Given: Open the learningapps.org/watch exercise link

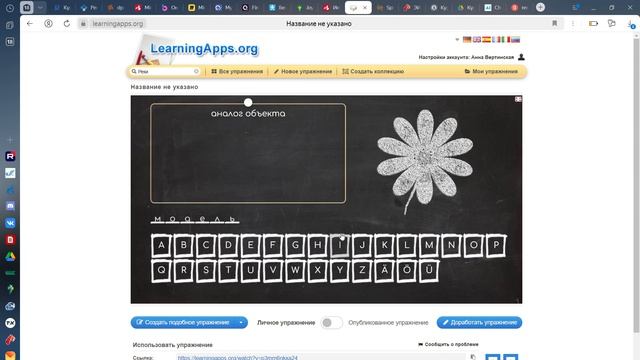Looking at the screenshot, I should click(238, 358).
